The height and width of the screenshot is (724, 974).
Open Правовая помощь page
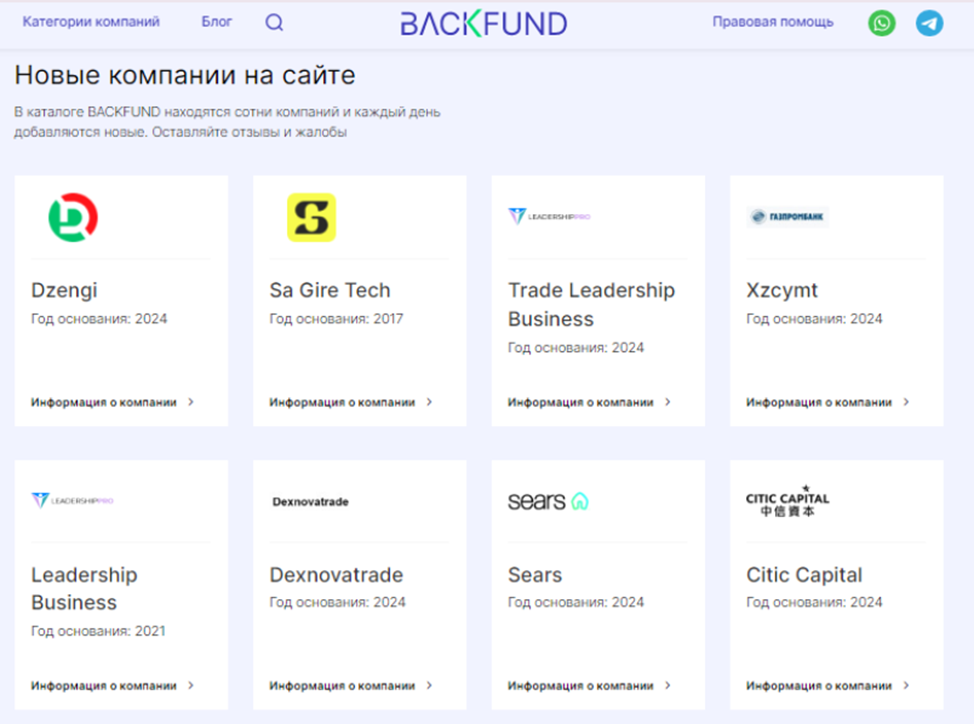[x=773, y=22]
